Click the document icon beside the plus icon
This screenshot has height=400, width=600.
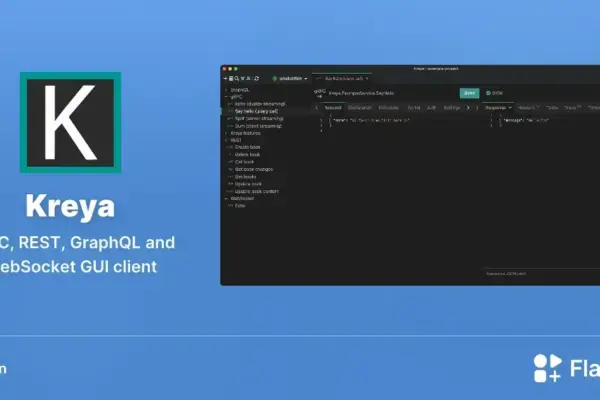pyautogui.click(x=231, y=78)
